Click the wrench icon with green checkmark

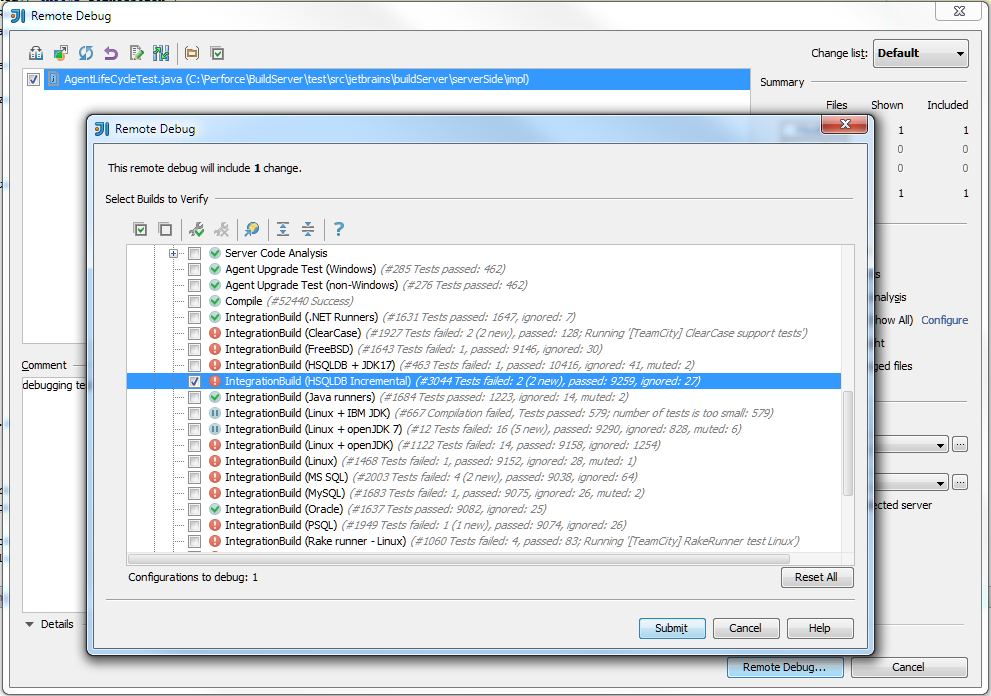click(196, 230)
